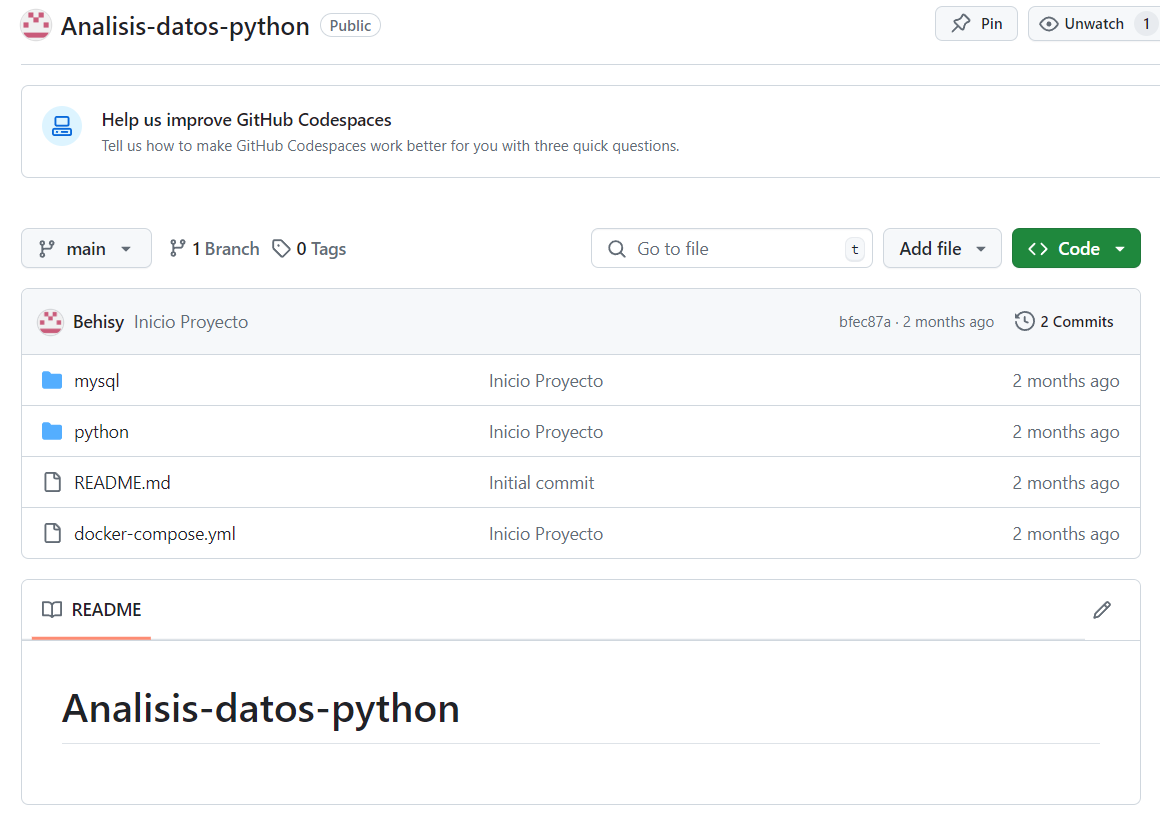This screenshot has height=818, width=1160.
Task: Open the main branch selector
Action: coord(86,248)
